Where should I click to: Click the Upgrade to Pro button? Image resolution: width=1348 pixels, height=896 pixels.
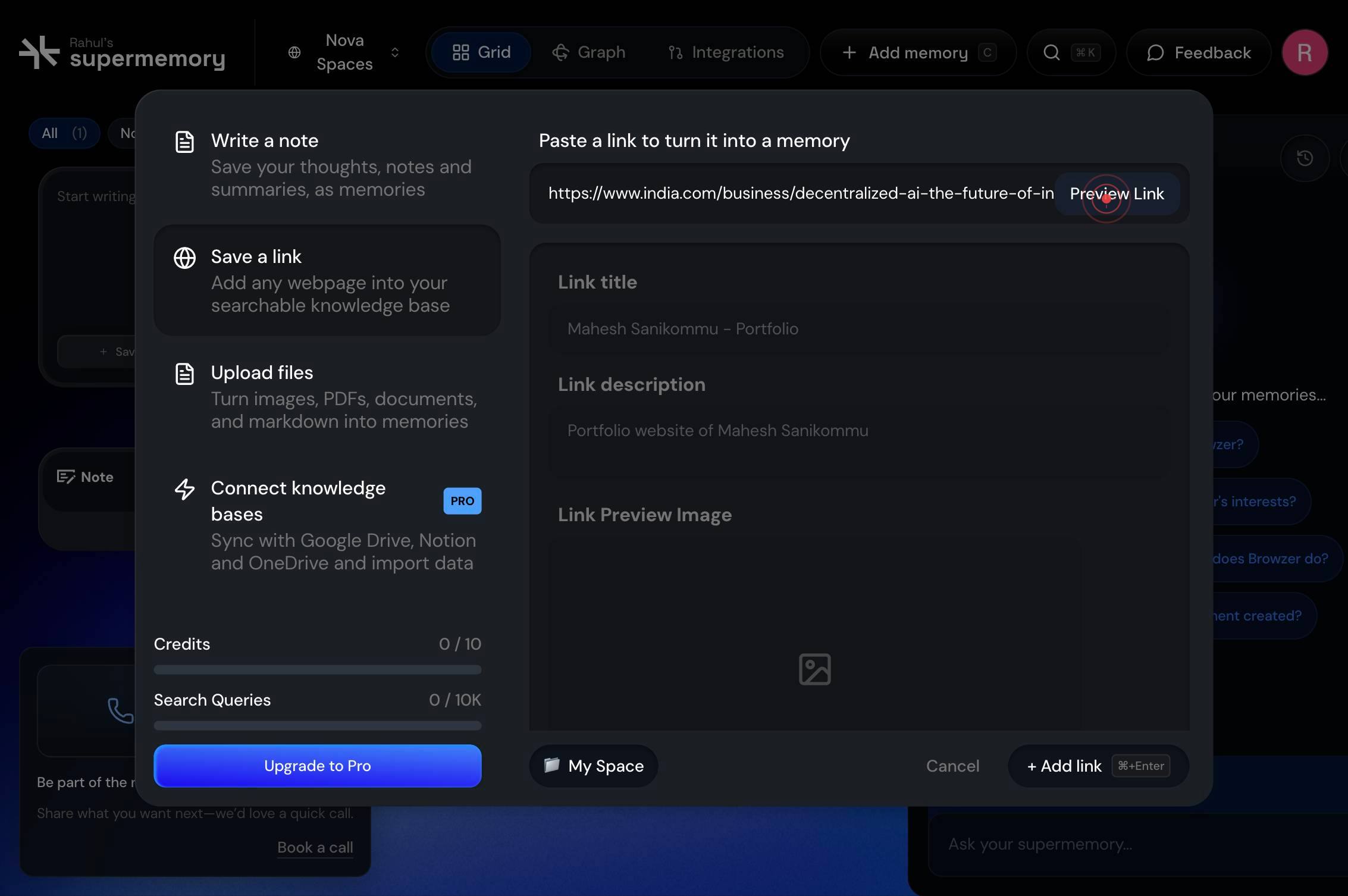point(318,766)
